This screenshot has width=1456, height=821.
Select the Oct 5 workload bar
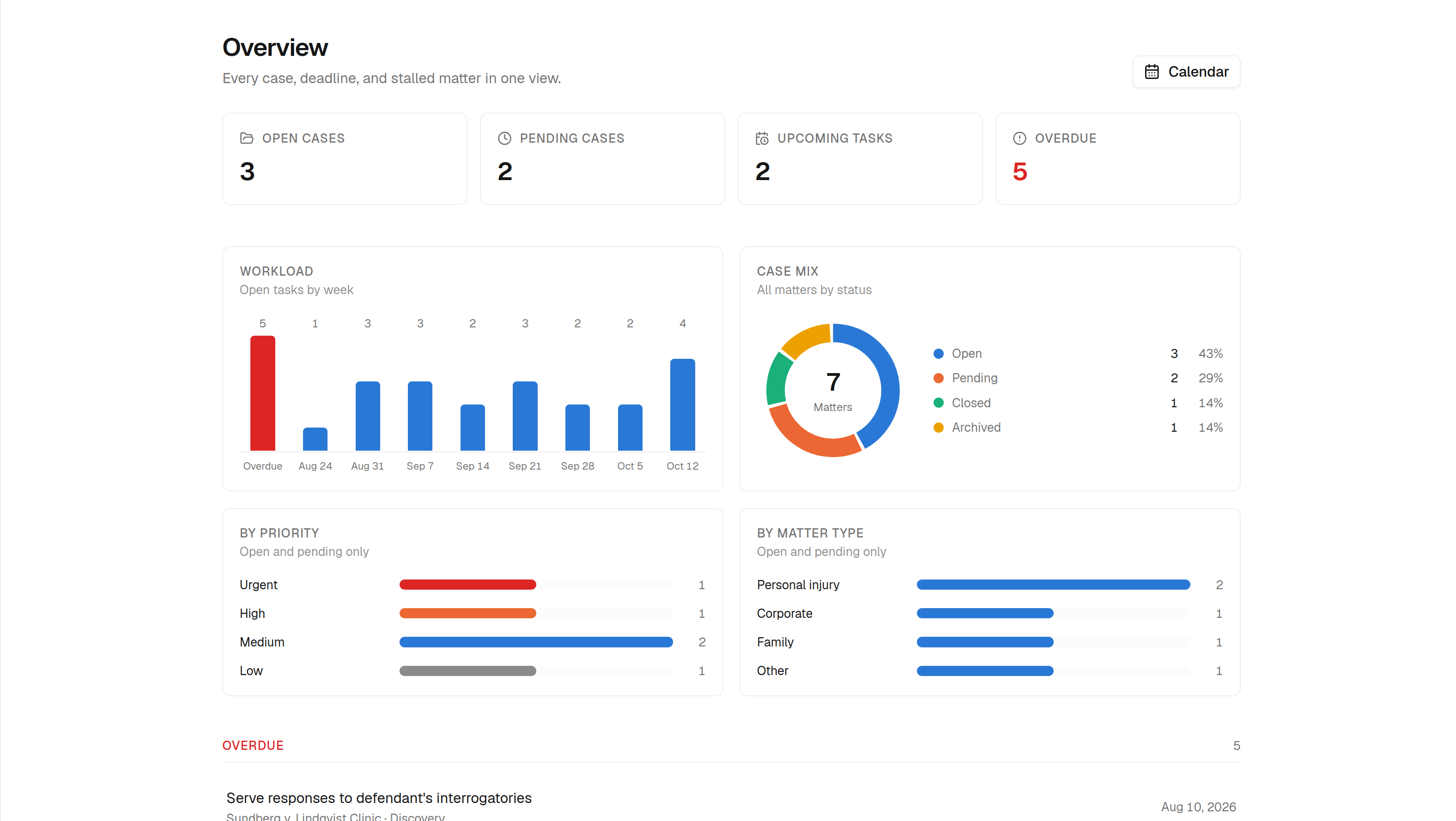coord(630,427)
